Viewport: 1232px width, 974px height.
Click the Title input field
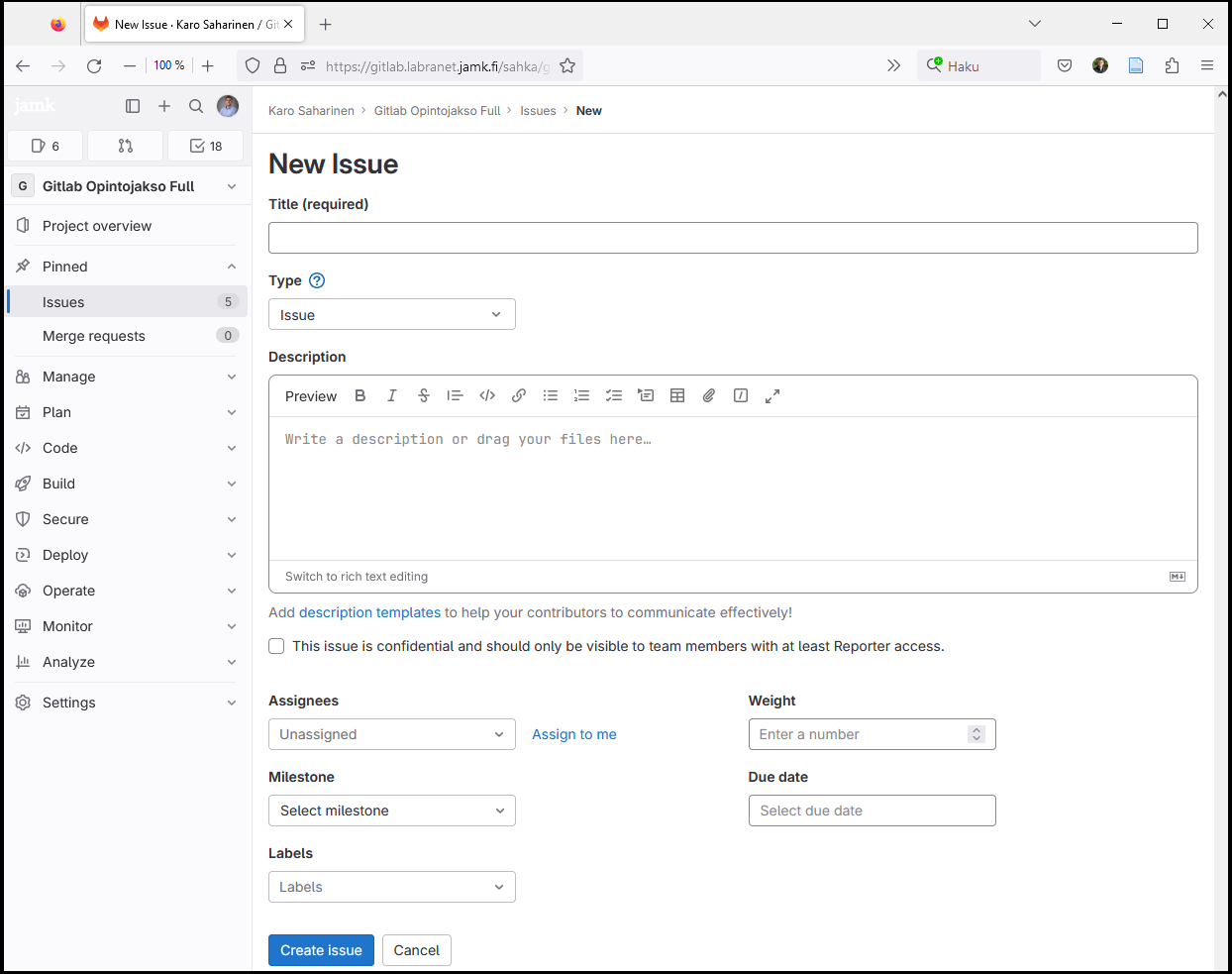pyautogui.click(x=733, y=238)
